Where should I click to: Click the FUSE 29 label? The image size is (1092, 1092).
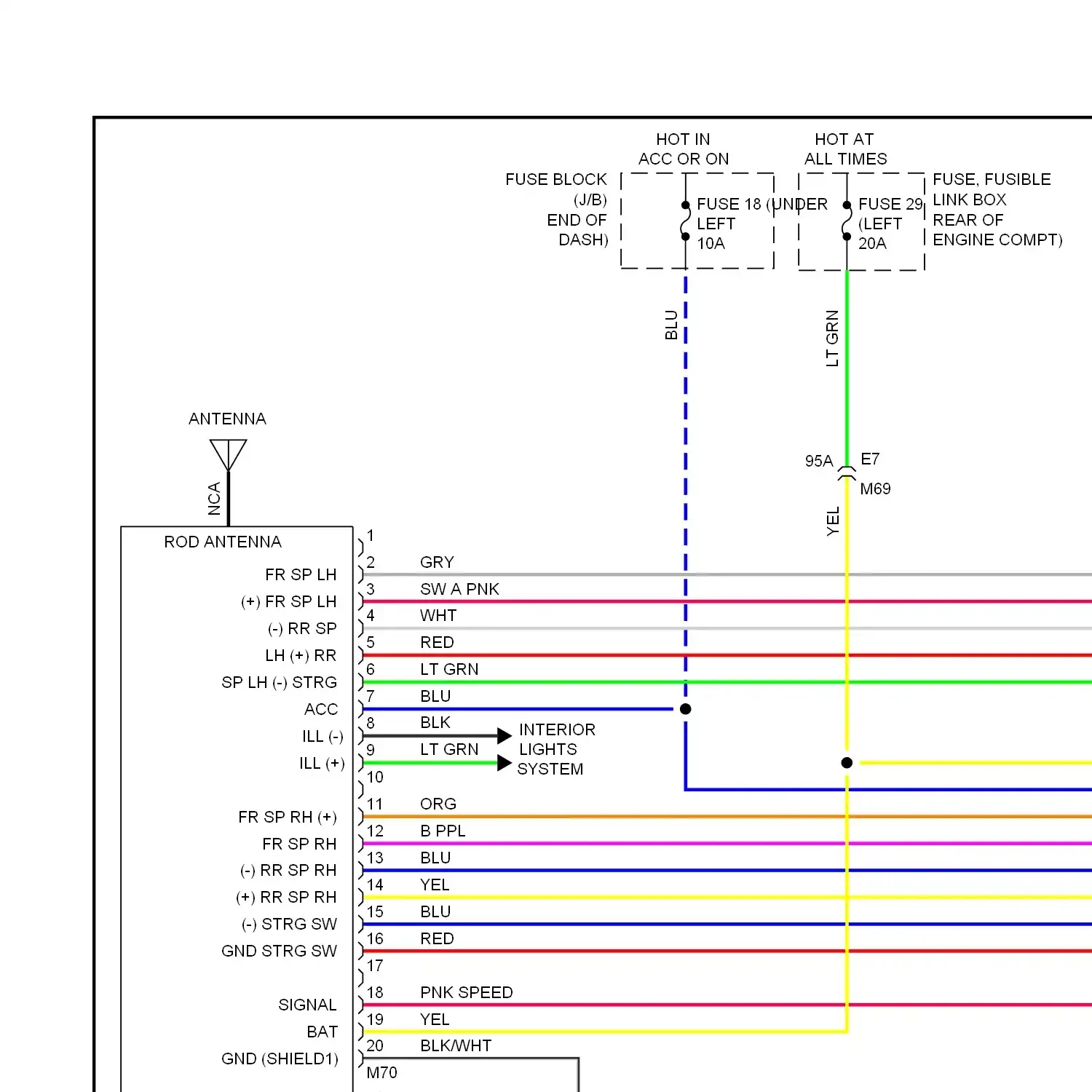pyautogui.click(x=890, y=204)
